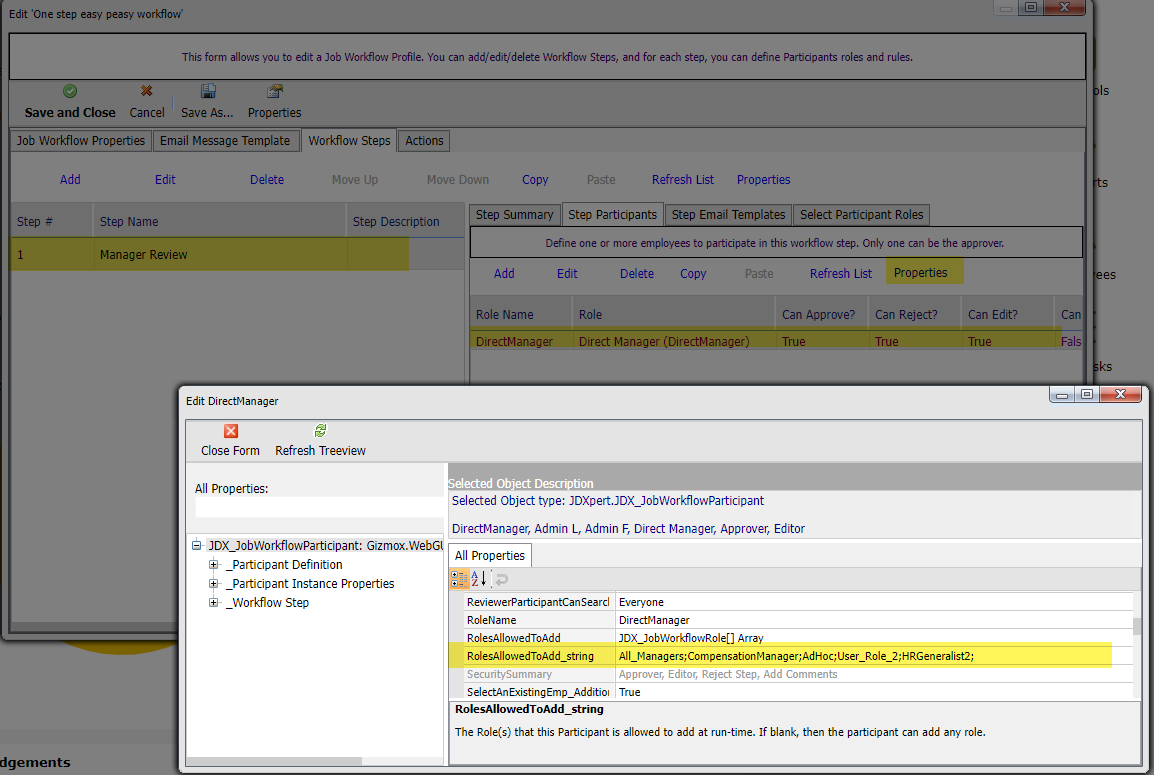Viewport: 1154px width, 775px height.
Task: Click the highlighted Properties link for participants
Action: (920, 273)
